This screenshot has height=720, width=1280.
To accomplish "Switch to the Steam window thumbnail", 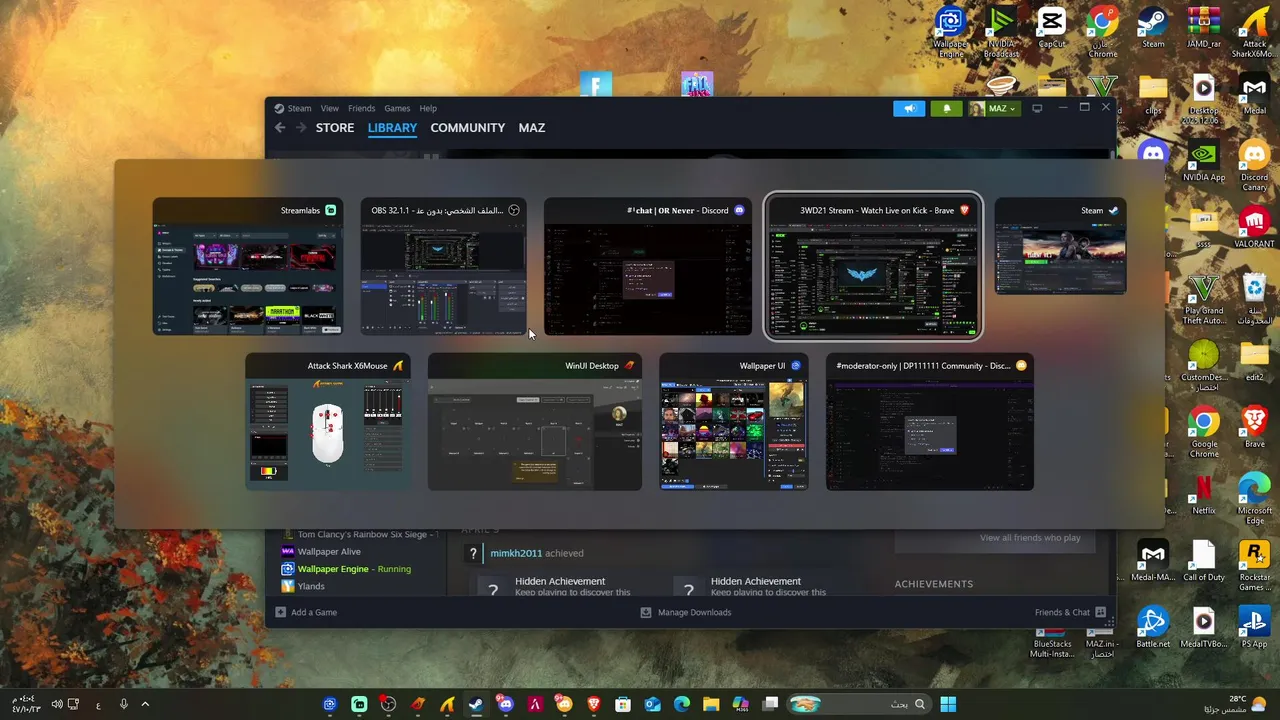I will (1060, 247).
